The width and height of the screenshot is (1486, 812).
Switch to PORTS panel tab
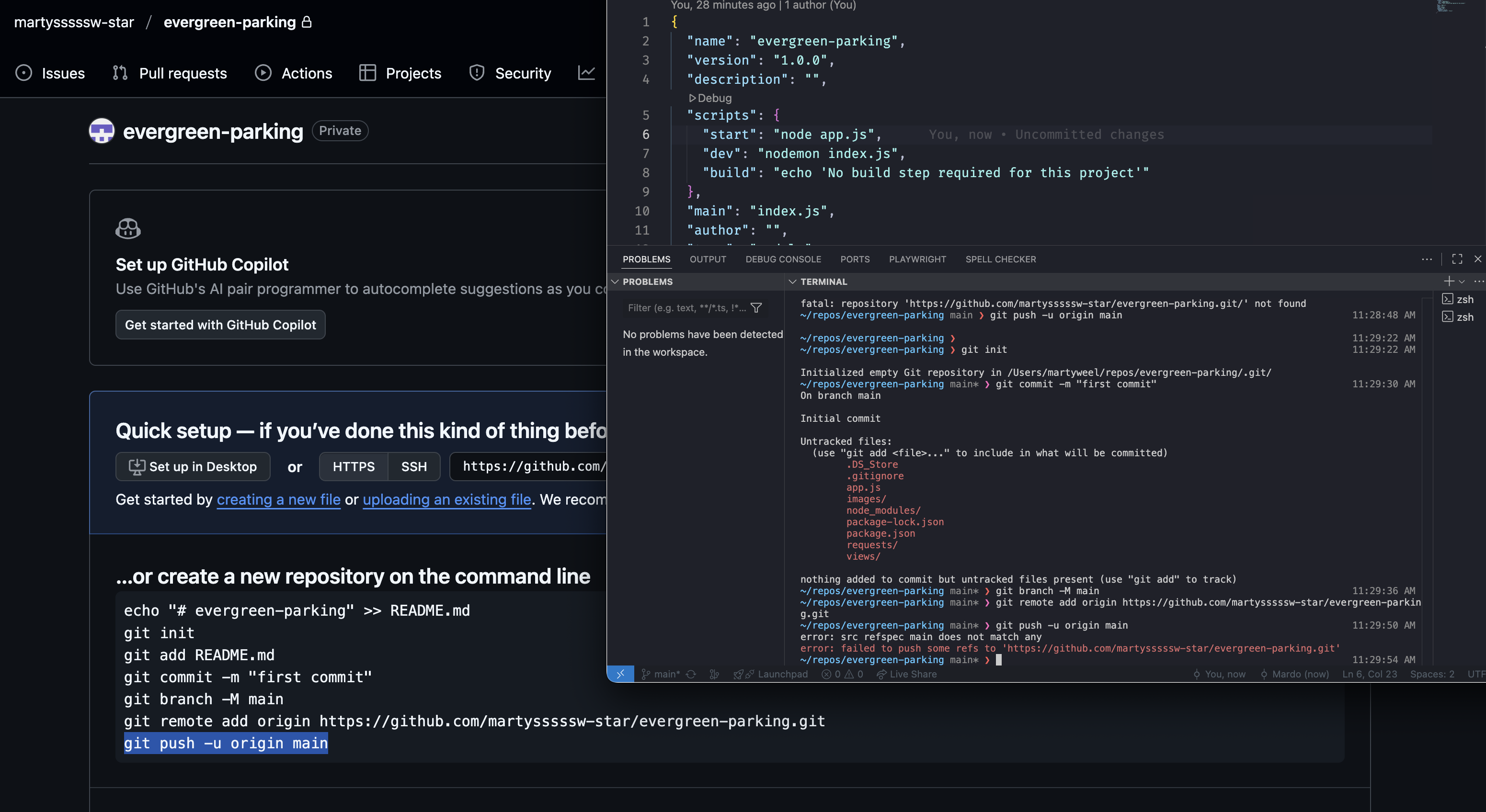[x=855, y=259]
